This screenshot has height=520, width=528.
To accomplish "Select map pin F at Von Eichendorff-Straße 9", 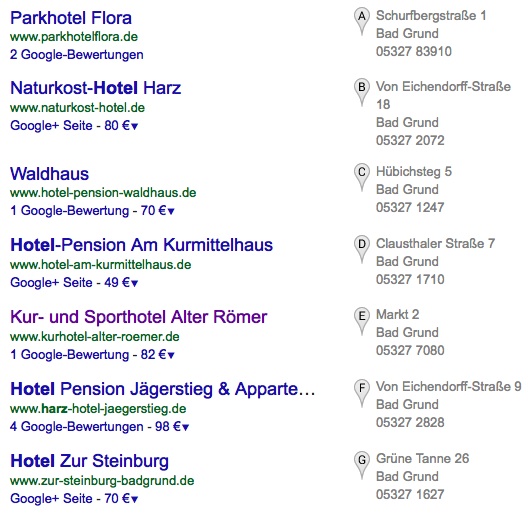I will coord(362,391).
